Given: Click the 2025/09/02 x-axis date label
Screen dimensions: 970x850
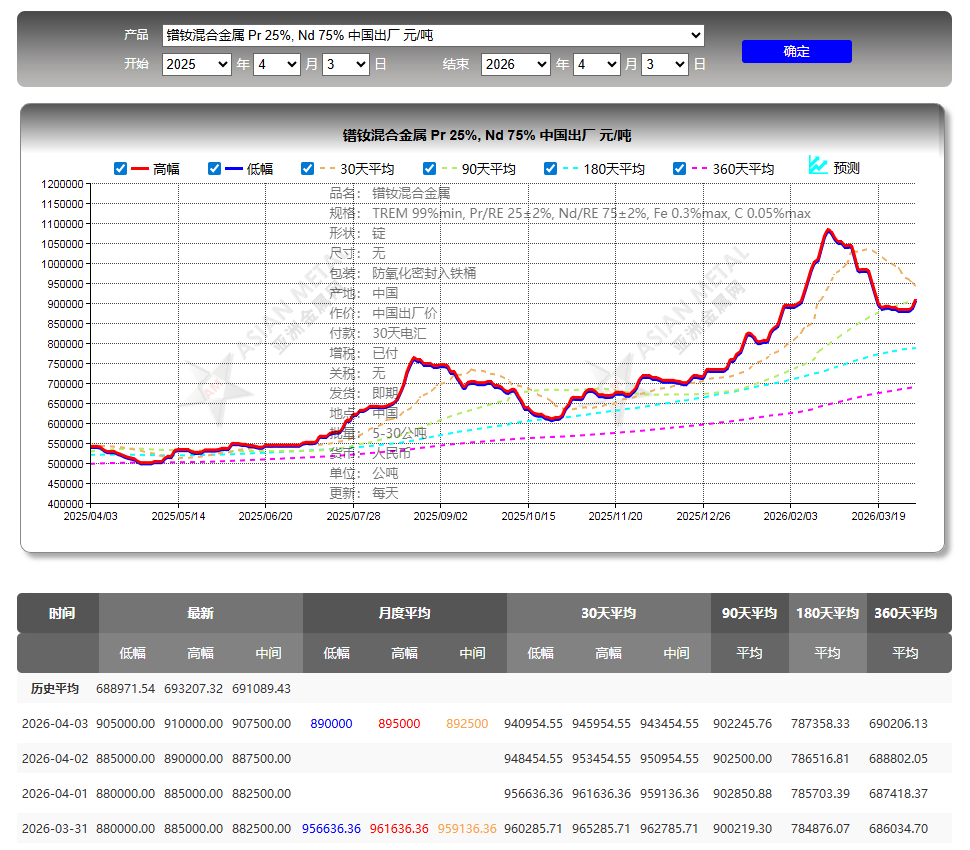Looking at the screenshot, I should click(x=440, y=516).
